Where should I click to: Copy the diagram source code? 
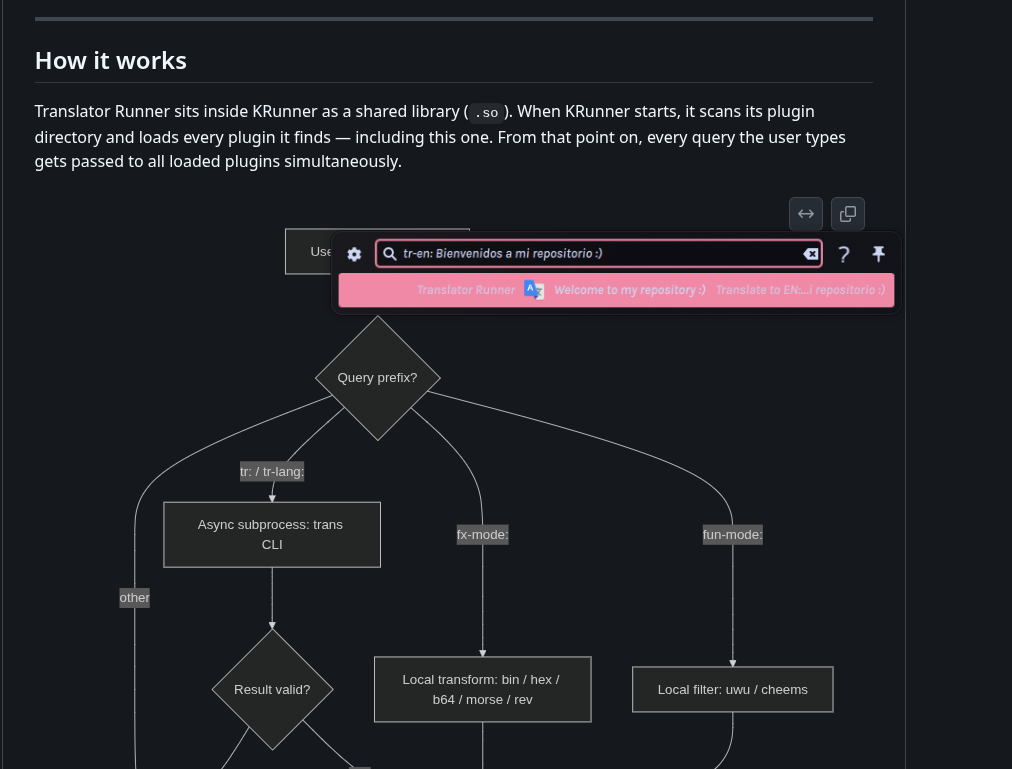[x=847, y=214]
